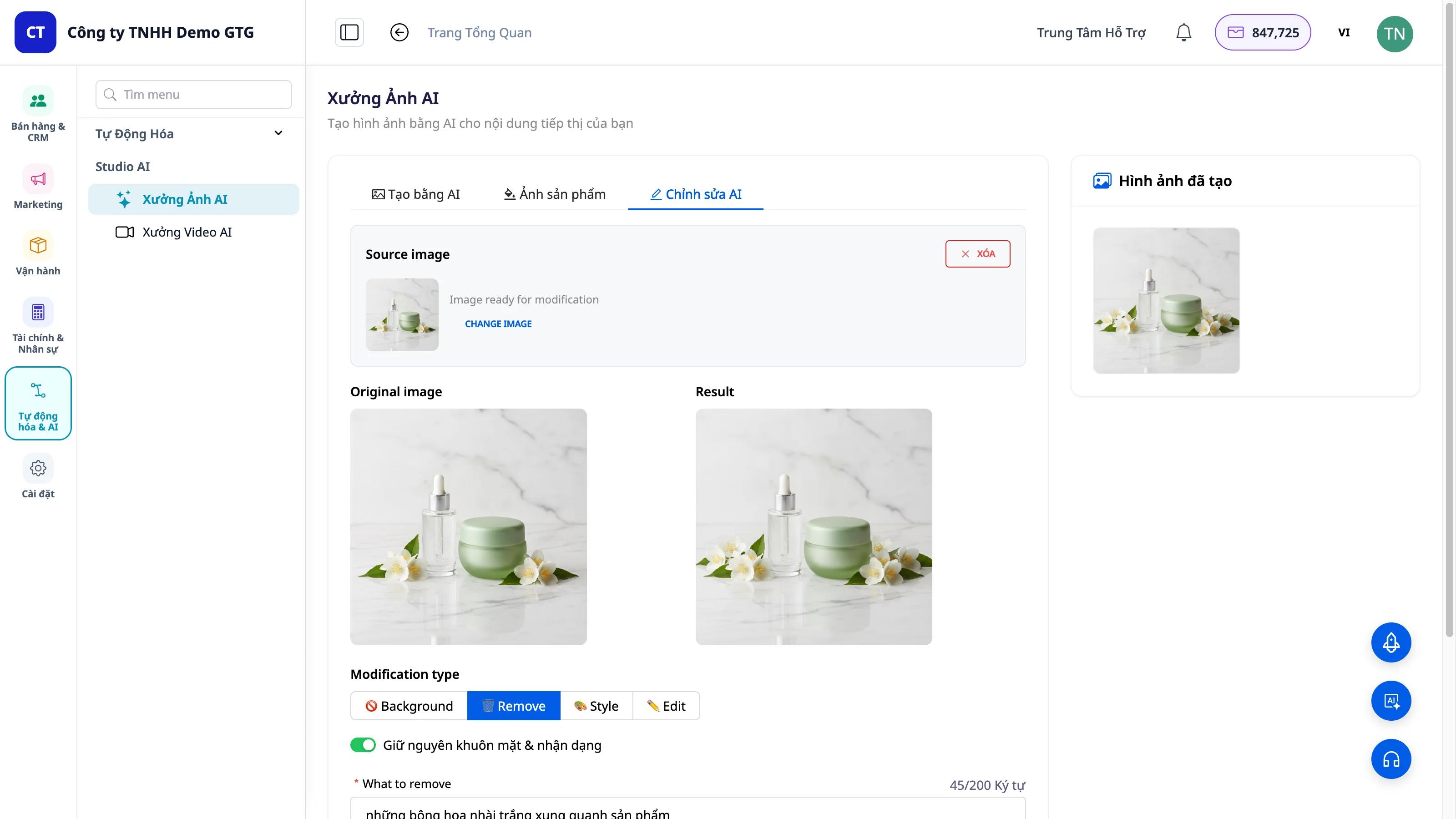
Task: Click the XÓA delete button
Action: pos(978,254)
